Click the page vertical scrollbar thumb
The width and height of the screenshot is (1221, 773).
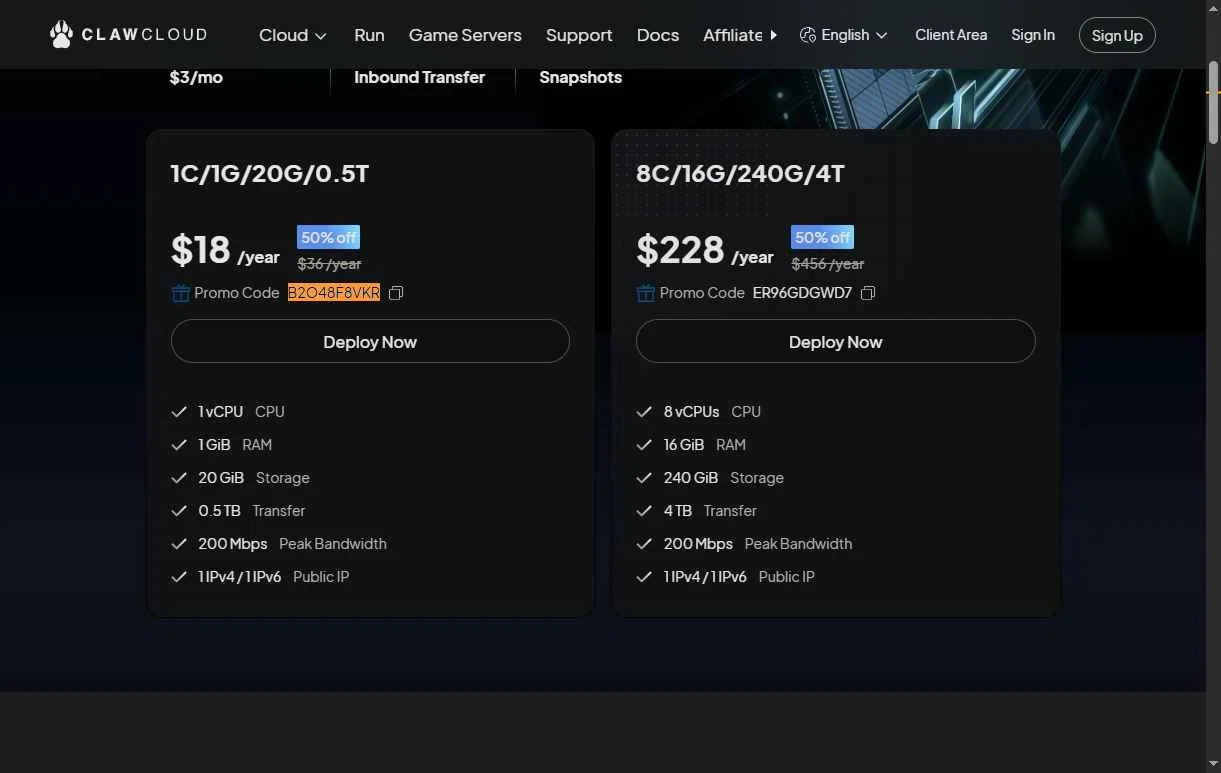click(1213, 102)
